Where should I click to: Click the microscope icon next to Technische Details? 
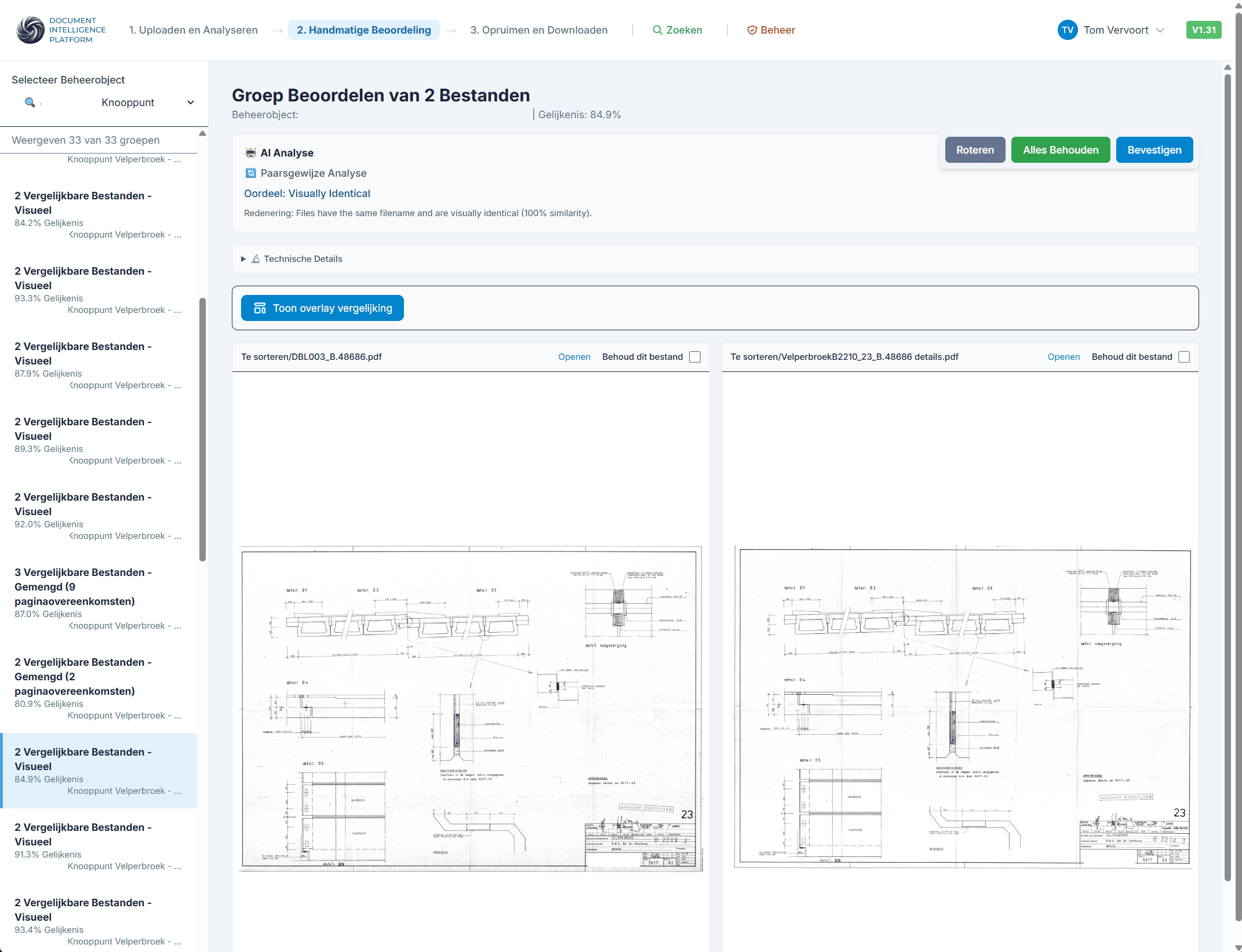256,259
